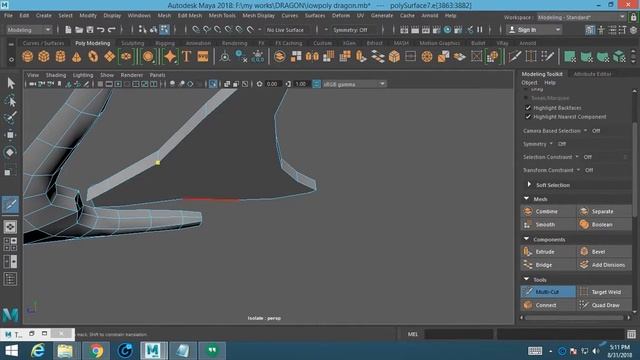The image size is (640, 360).
Task: Open Script Editor icon at bottom right
Action: (631, 334)
